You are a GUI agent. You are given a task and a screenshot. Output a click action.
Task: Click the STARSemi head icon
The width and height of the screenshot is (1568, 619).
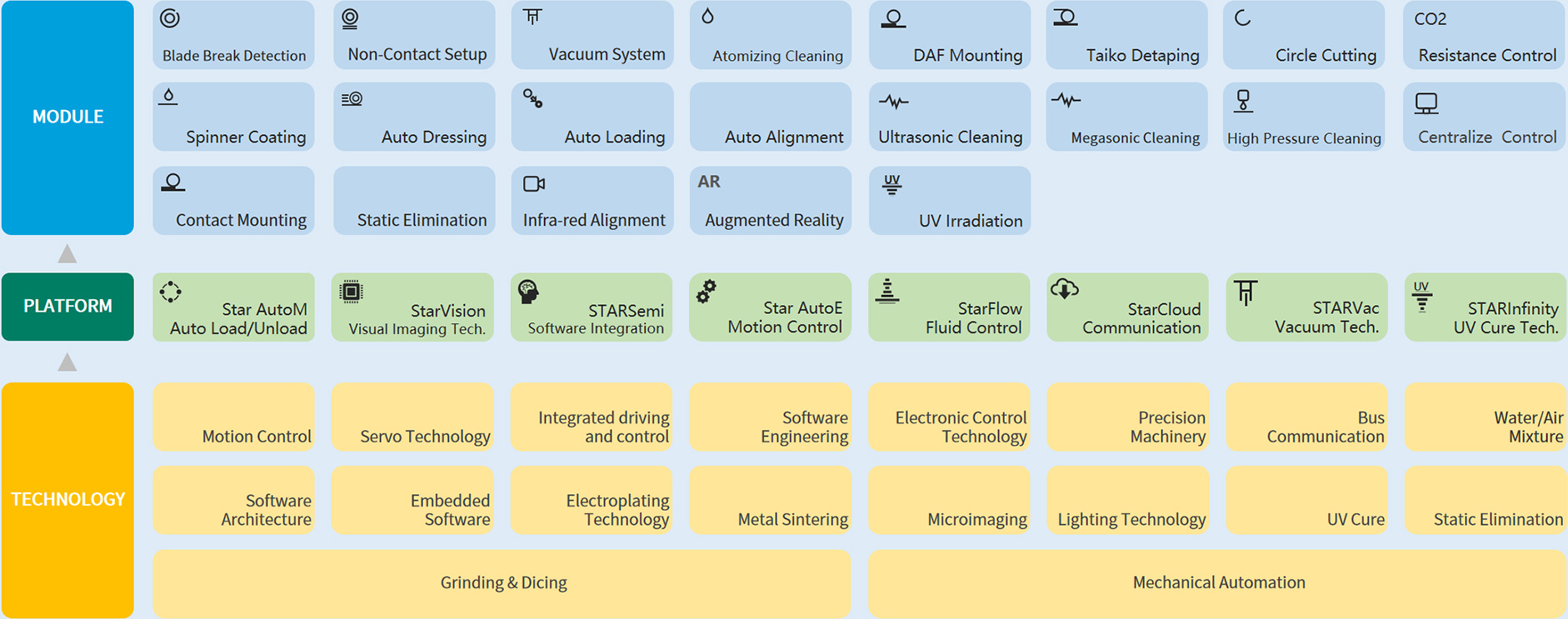(x=528, y=291)
